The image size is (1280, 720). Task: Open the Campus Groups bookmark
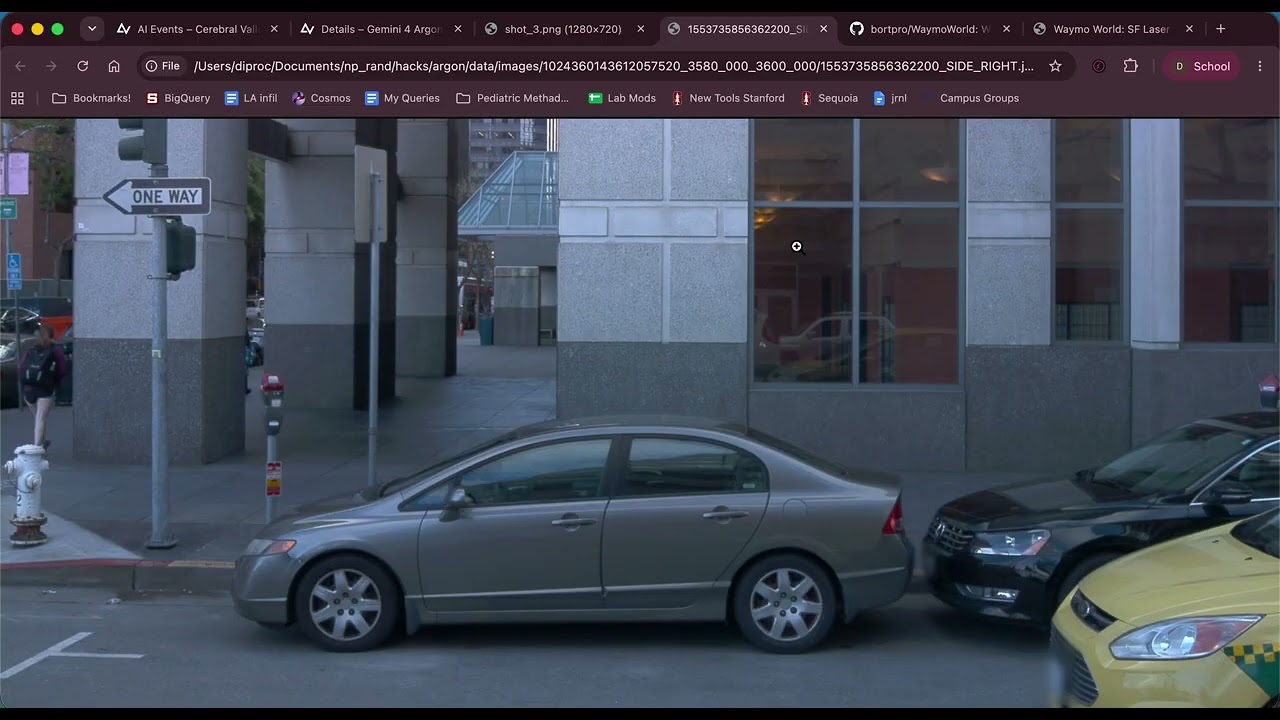click(969, 98)
